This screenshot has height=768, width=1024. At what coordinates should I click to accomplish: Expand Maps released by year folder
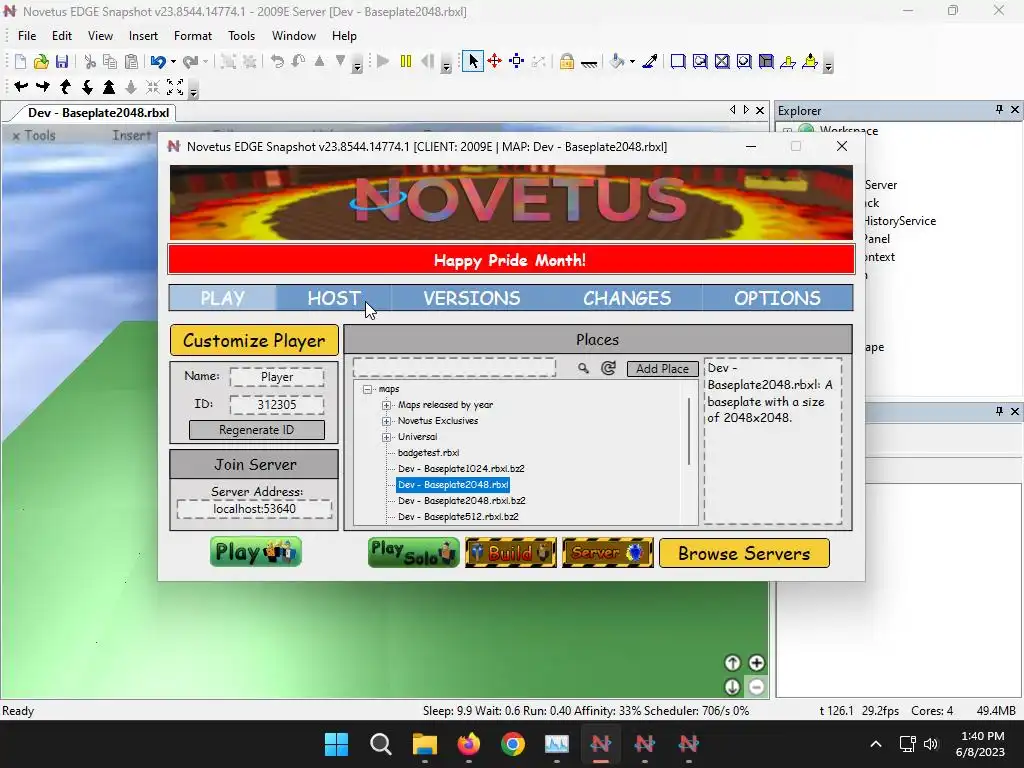coord(387,405)
